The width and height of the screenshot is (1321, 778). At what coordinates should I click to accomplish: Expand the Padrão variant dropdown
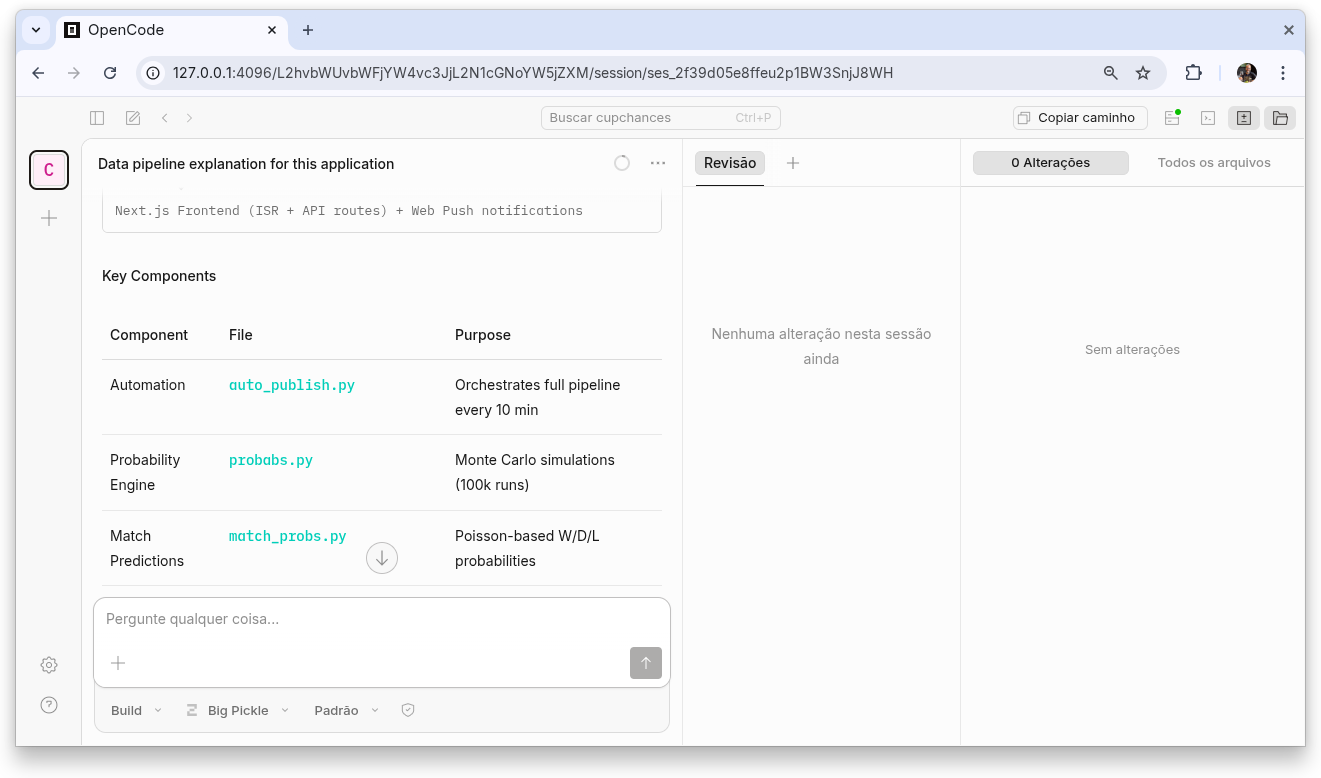(346, 710)
